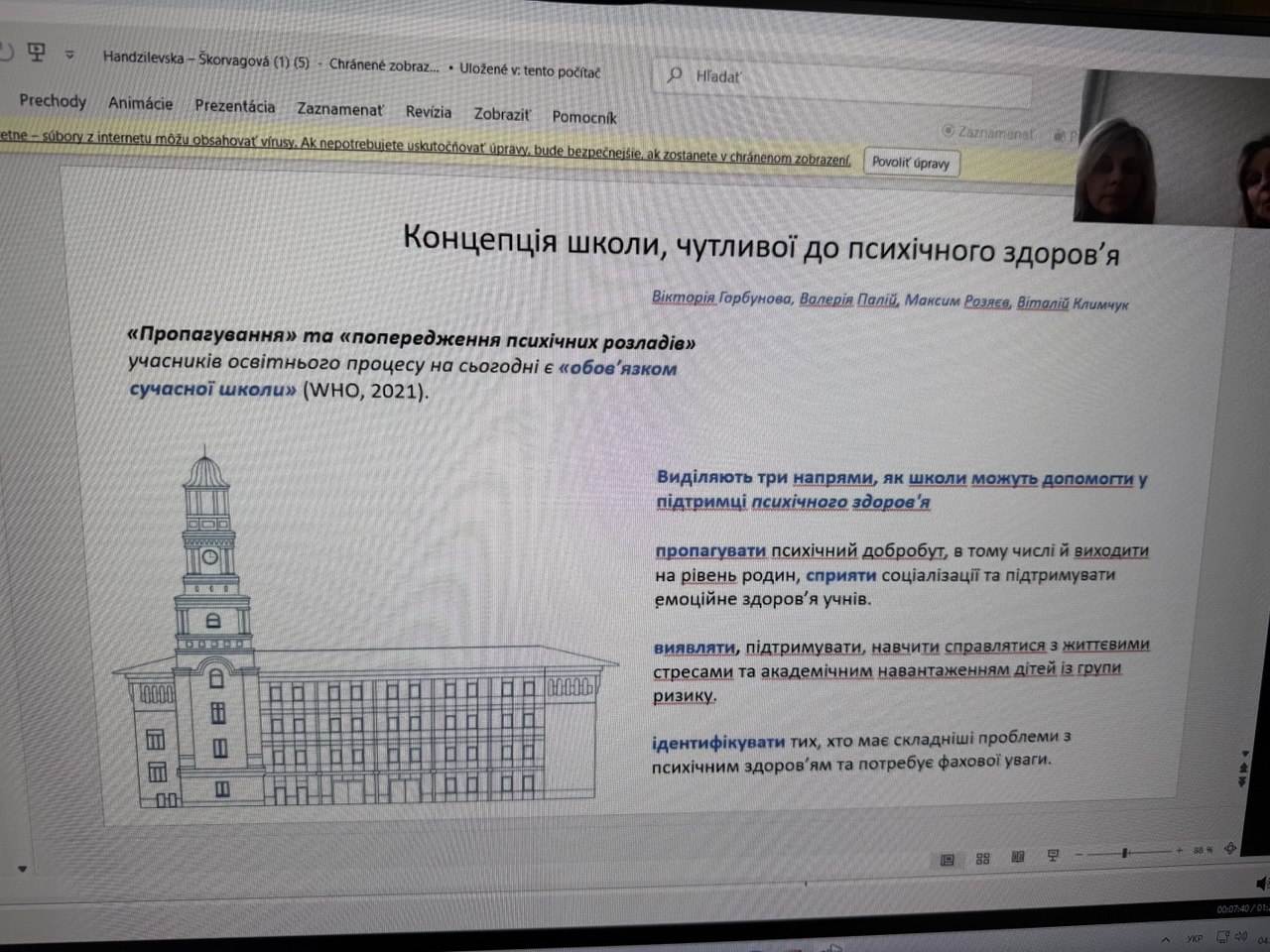The image size is (1270, 952).
Task: Click the zoom slider handle
Action: (1125, 853)
